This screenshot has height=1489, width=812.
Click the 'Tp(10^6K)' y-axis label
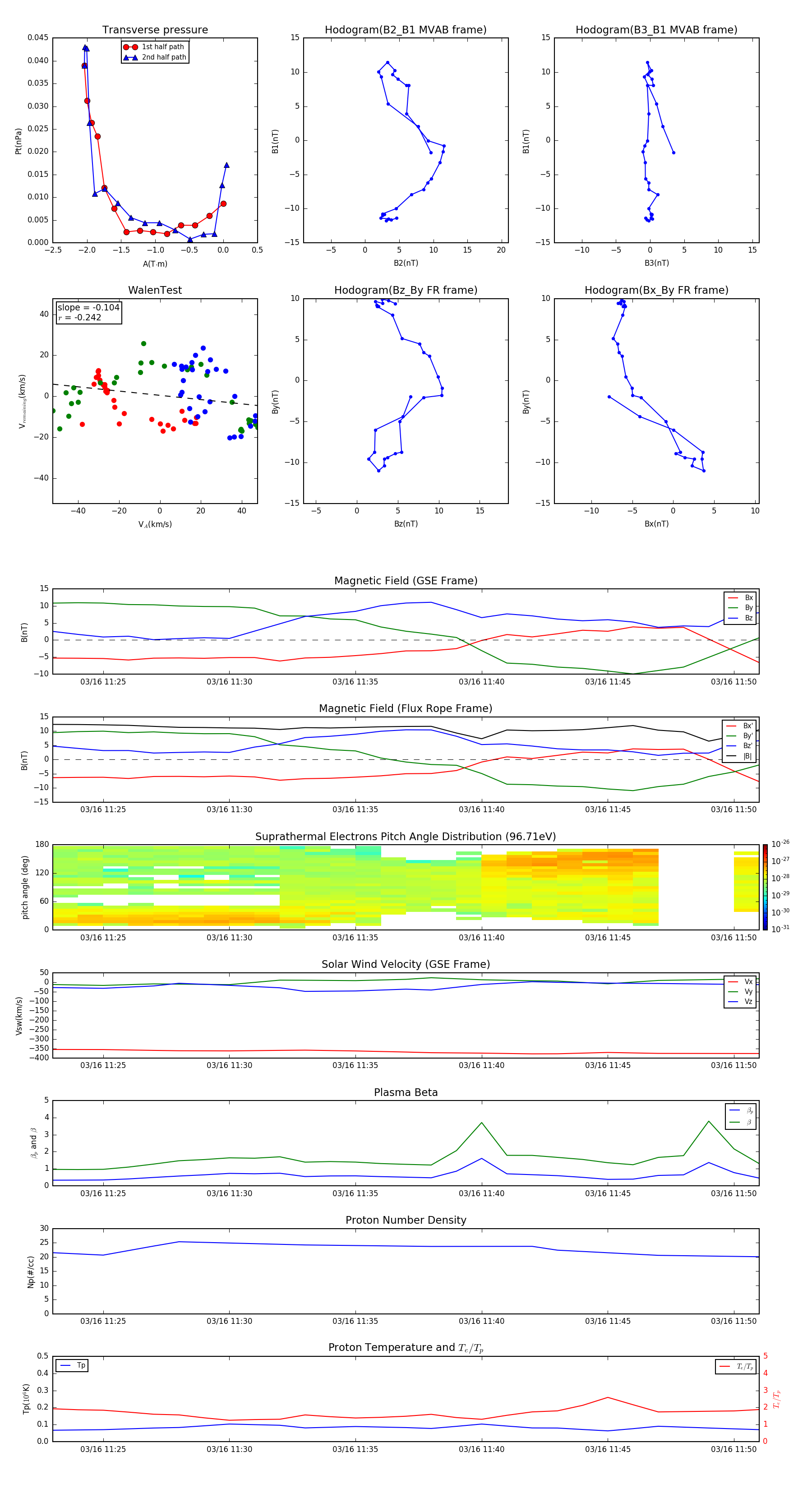tap(26, 1399)
